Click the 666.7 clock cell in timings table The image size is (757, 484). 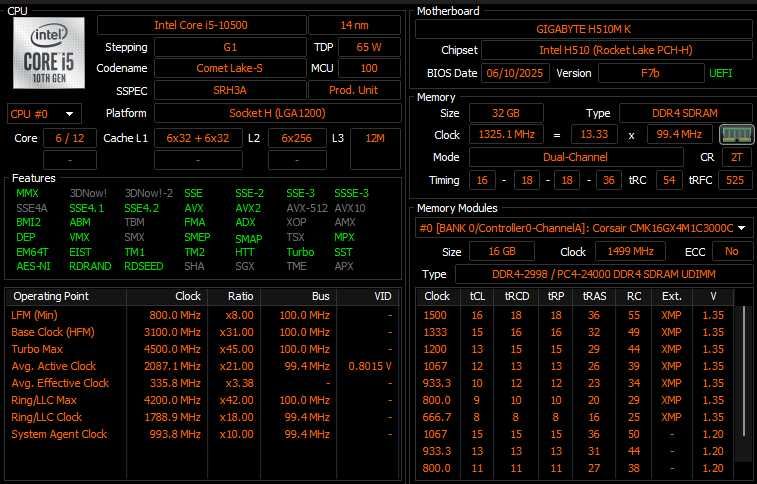pos(436,417)
